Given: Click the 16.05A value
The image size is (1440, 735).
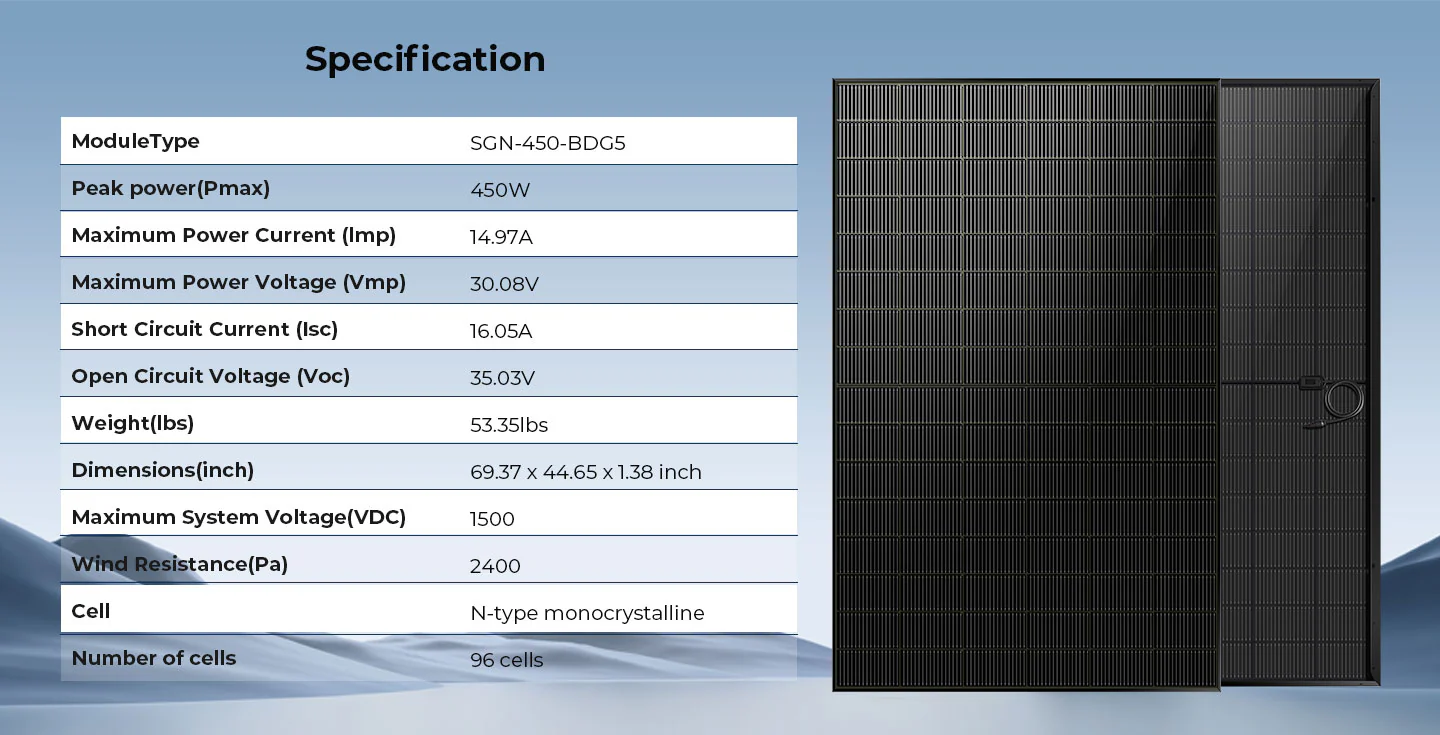Looking at the screenshot, I should [x=501, y=331].
